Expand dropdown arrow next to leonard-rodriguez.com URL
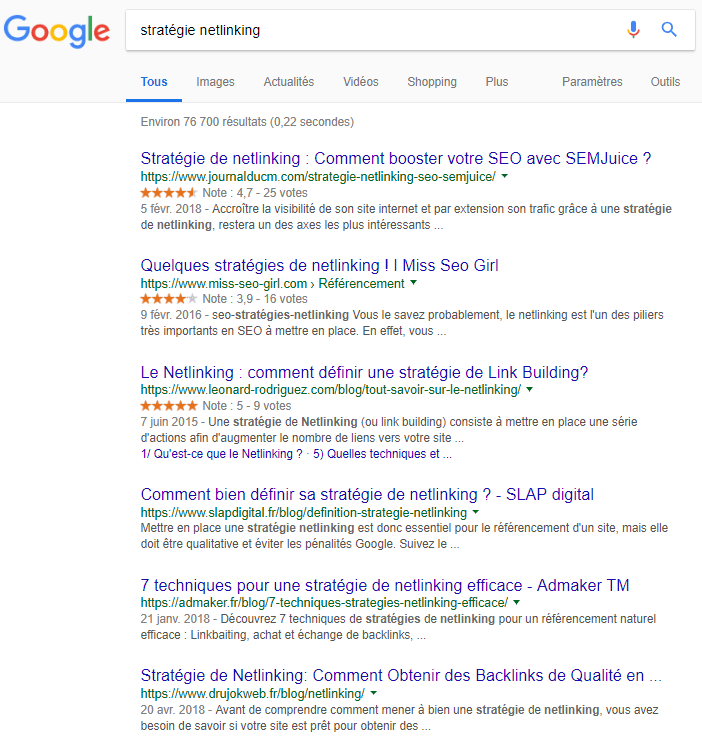The image size is (702, 739). pos(529,389)
